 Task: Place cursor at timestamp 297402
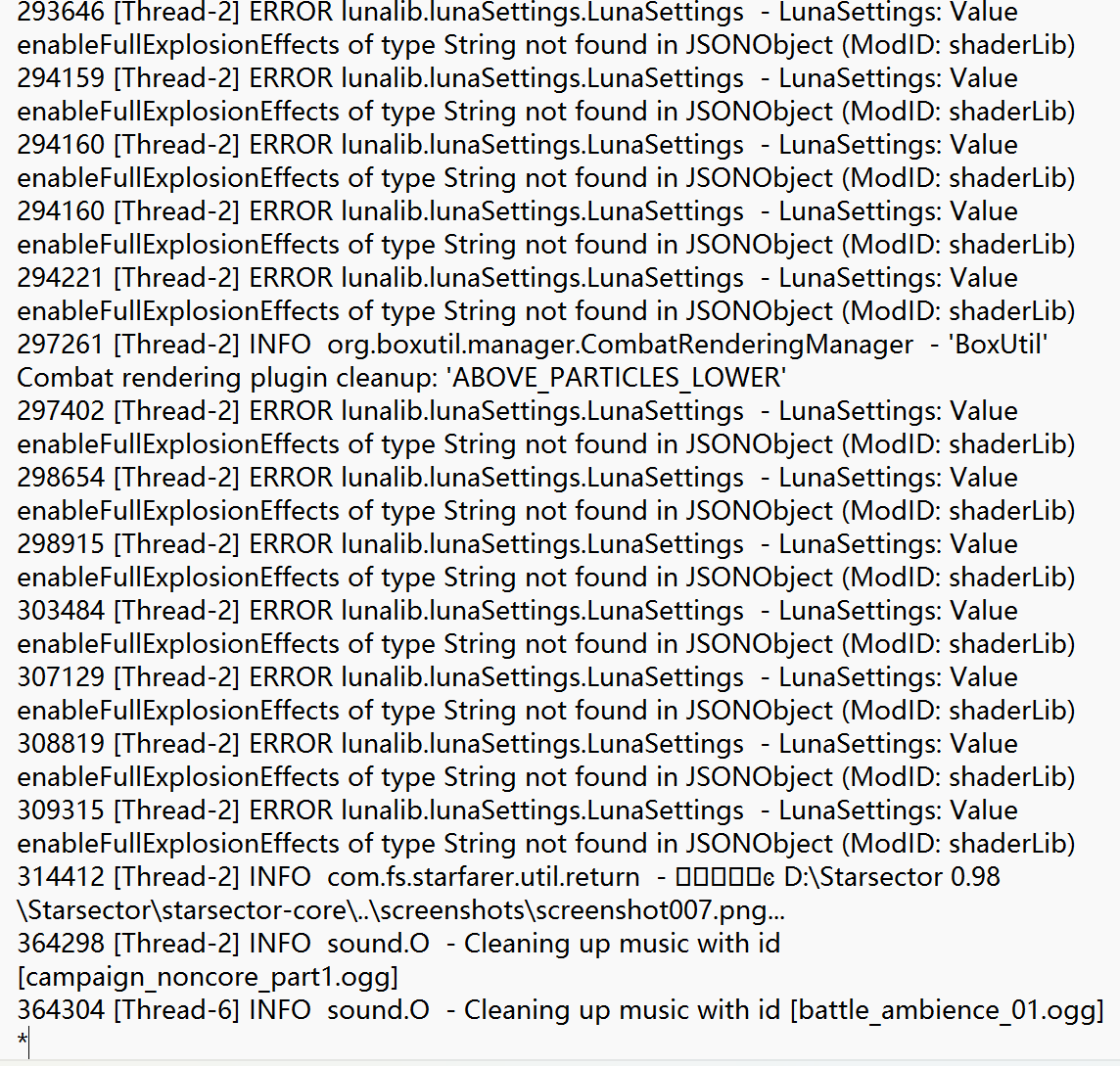pyautogui.click(x=61, y=411)
